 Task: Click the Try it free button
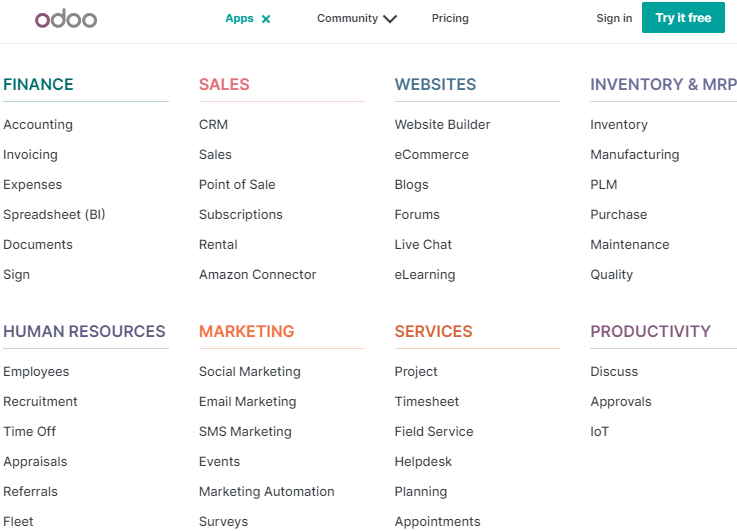[683, 18]
